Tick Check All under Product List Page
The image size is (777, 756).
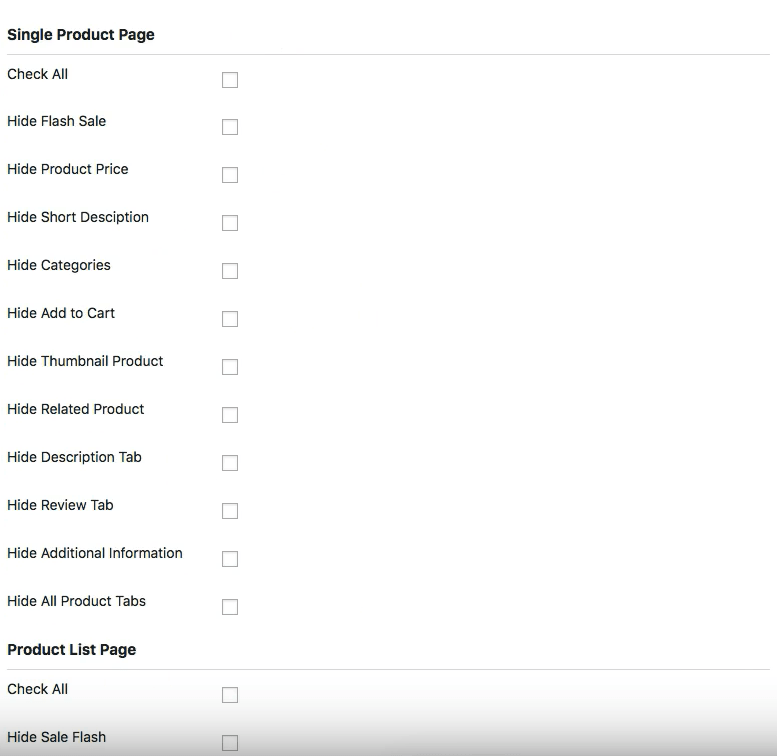click(230, 695)
